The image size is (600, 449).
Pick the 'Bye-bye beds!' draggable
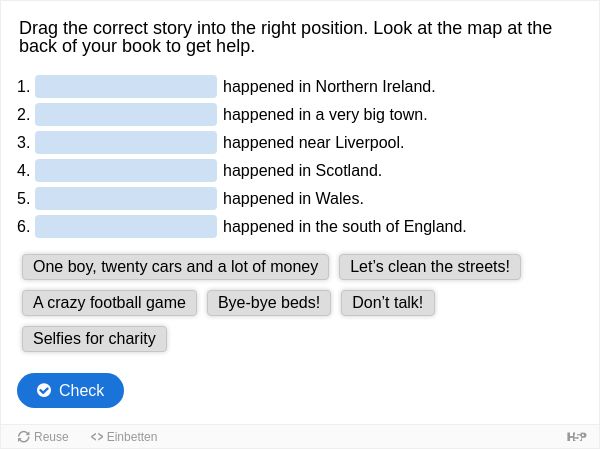pos(269,303)
